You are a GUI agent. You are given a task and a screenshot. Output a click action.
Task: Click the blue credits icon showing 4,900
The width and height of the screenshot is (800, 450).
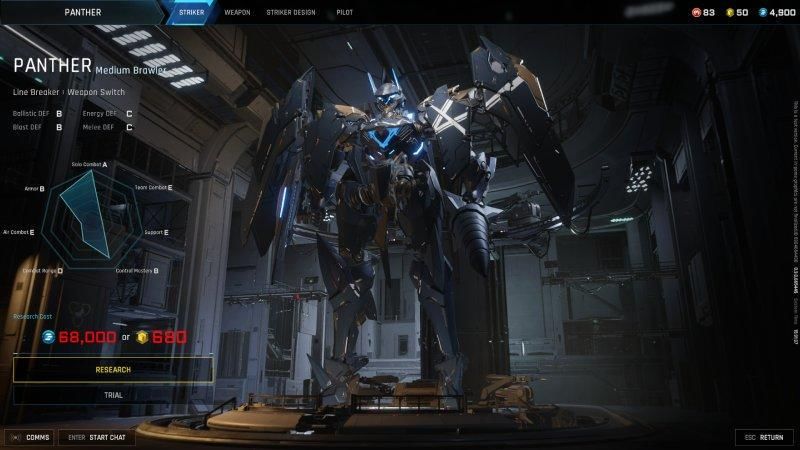click(764, 12)
